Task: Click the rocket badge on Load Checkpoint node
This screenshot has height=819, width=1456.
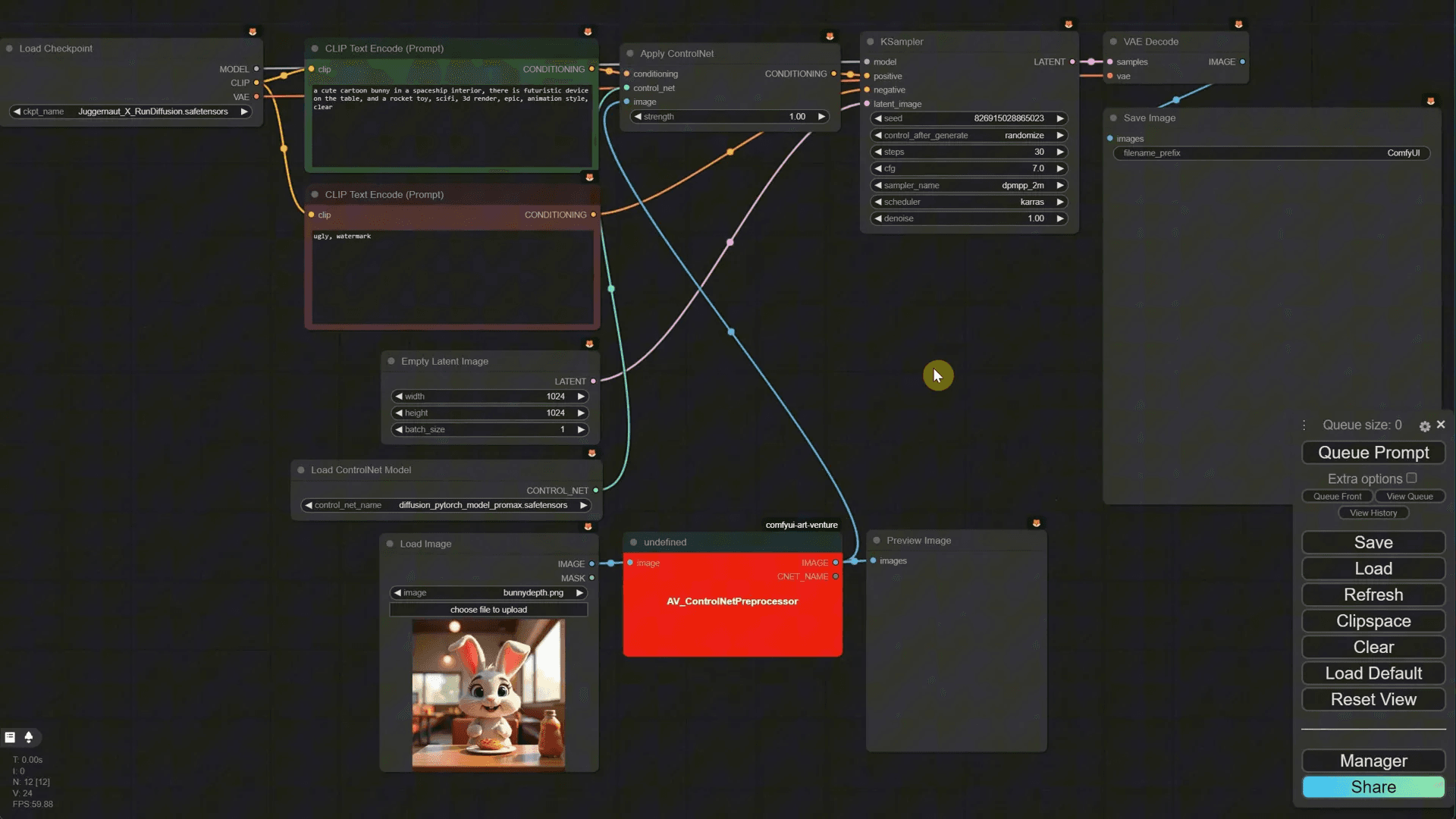Action: pos(253,32)
